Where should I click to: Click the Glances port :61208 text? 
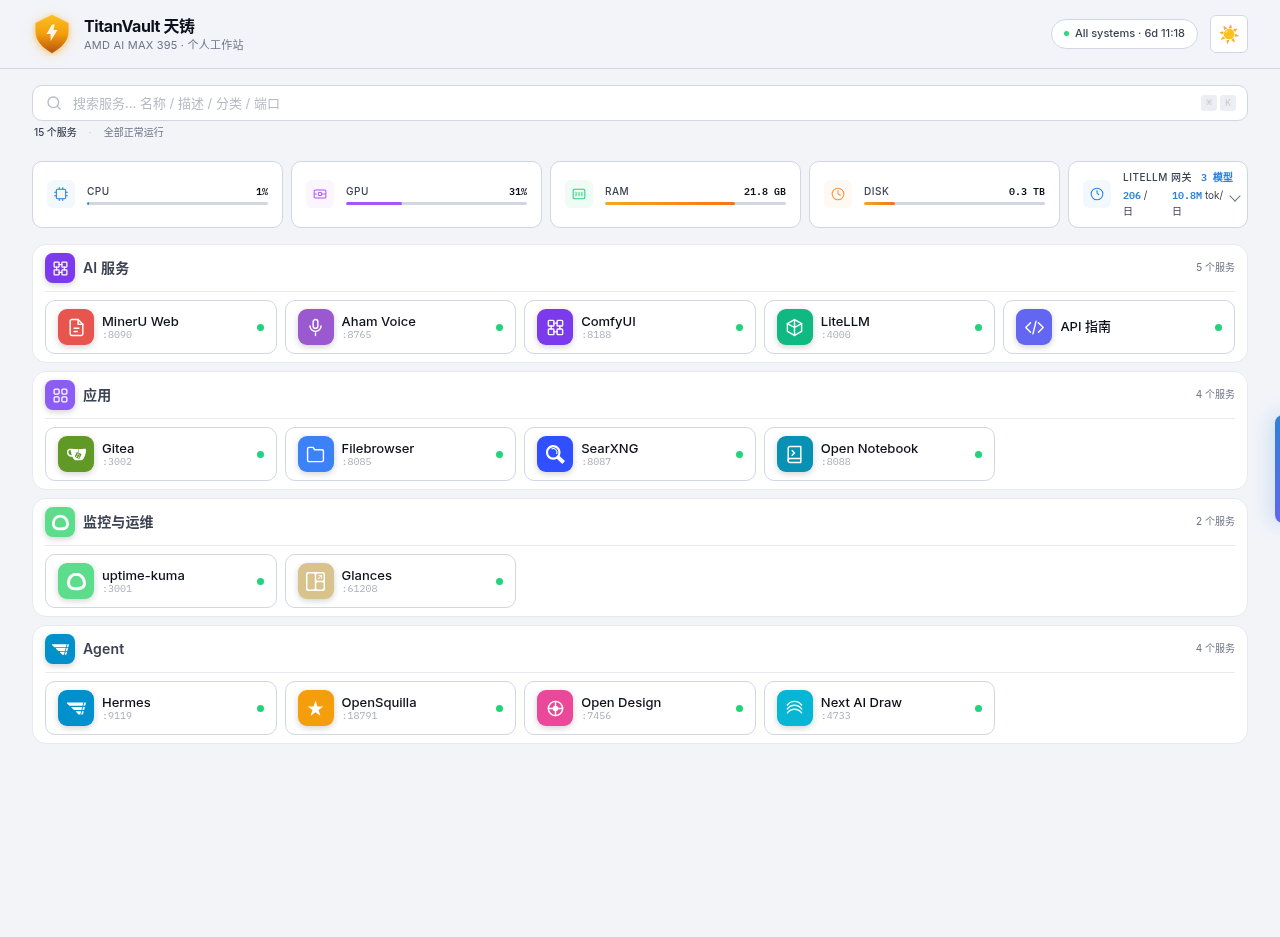coord(360,589)
